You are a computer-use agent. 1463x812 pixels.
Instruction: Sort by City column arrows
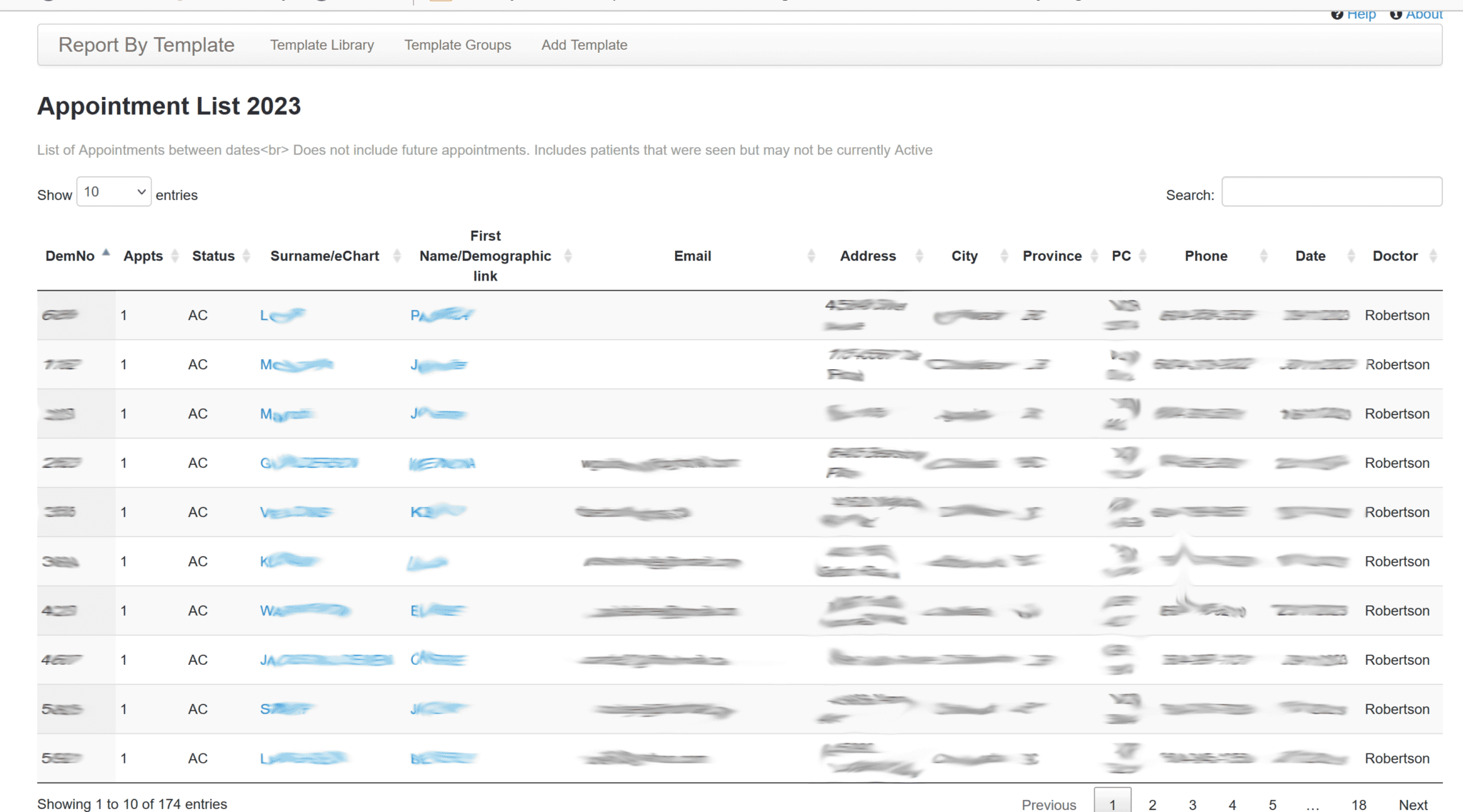coord(1004,256)
